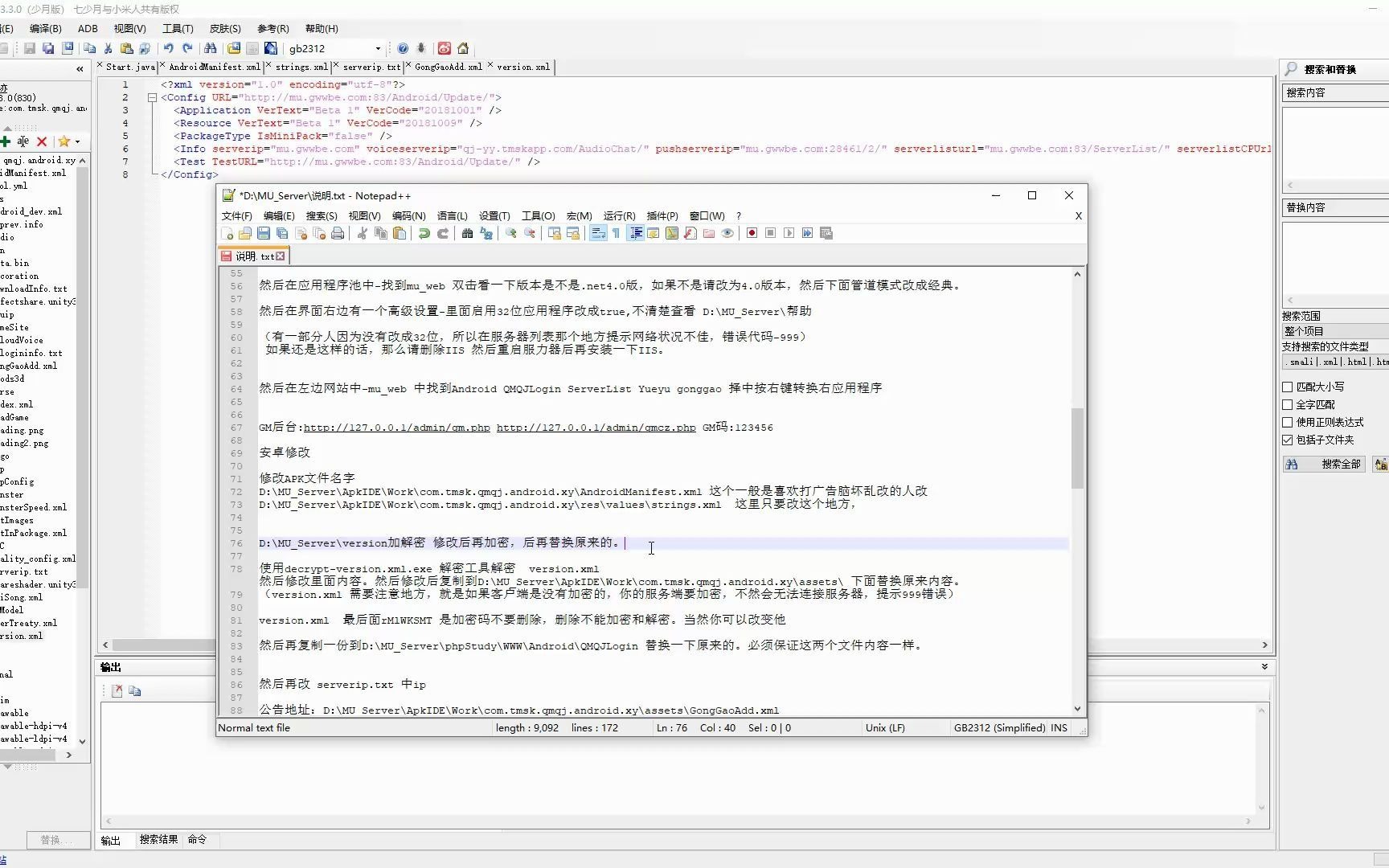Click the Weibo icon in ApkIDE toolbar
Screen dimensions: 1389x868
coord(445,48)
